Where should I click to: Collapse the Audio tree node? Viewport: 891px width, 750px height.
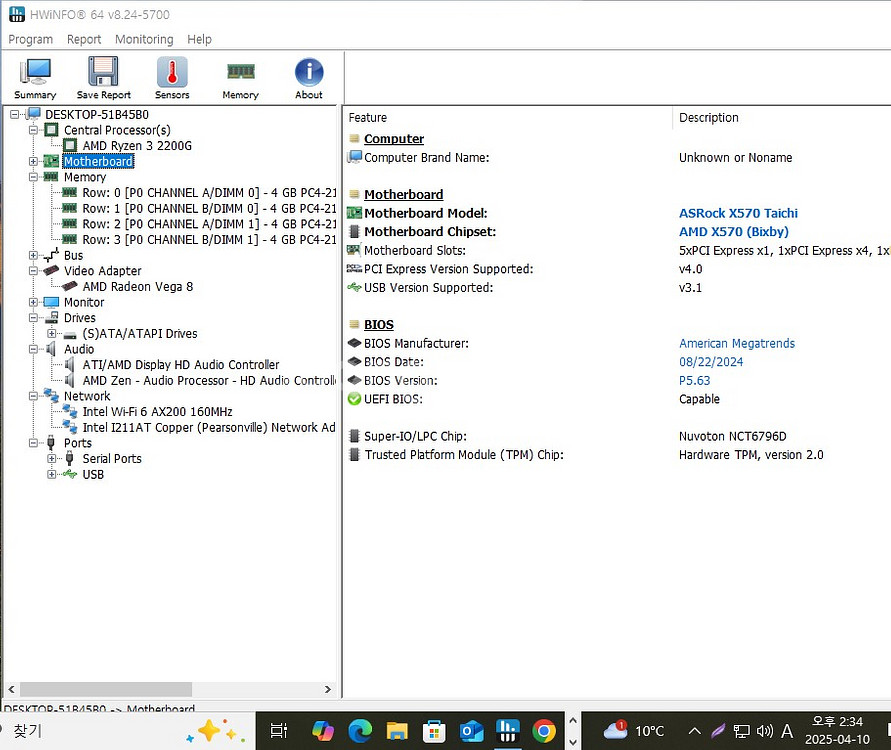[34, 349]
